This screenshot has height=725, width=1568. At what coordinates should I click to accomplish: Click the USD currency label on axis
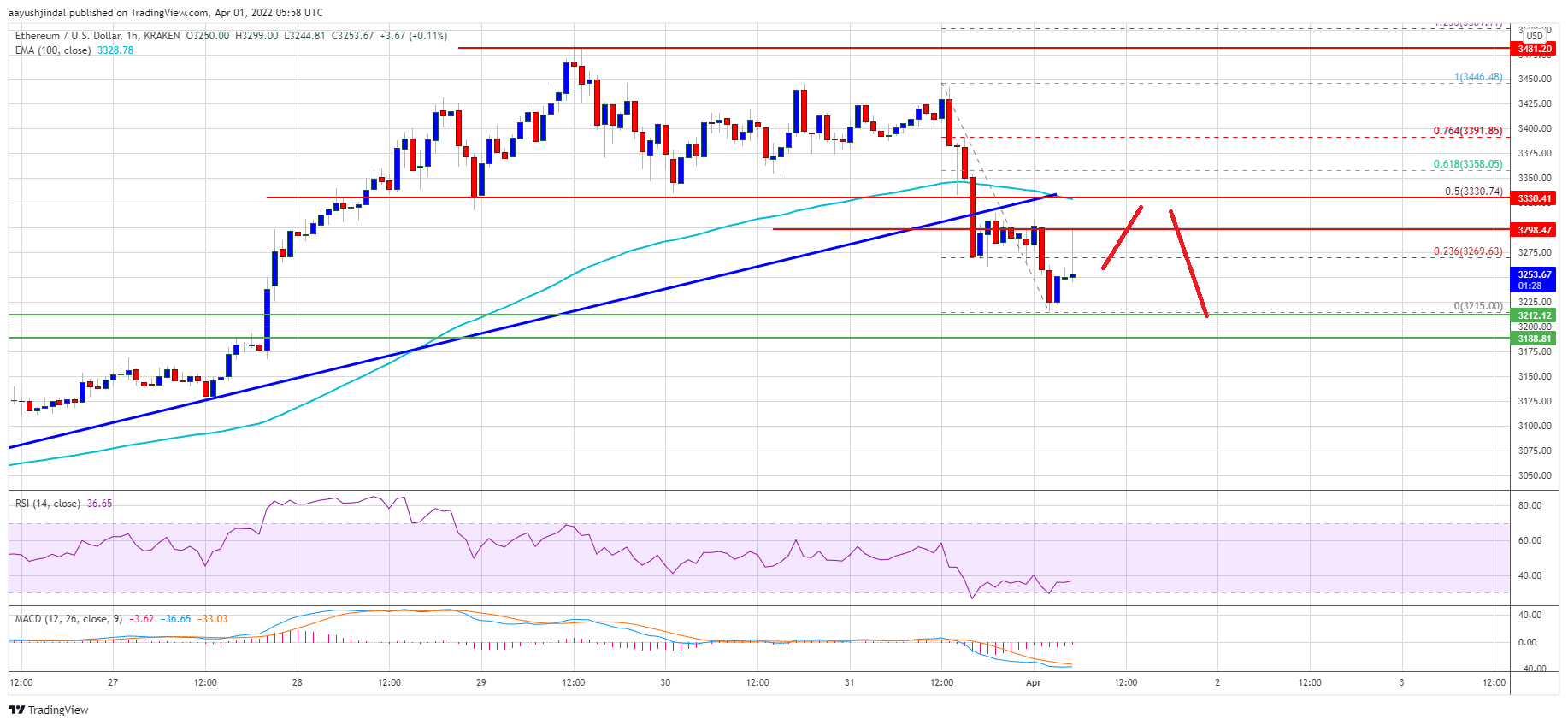pos(1535,36)
